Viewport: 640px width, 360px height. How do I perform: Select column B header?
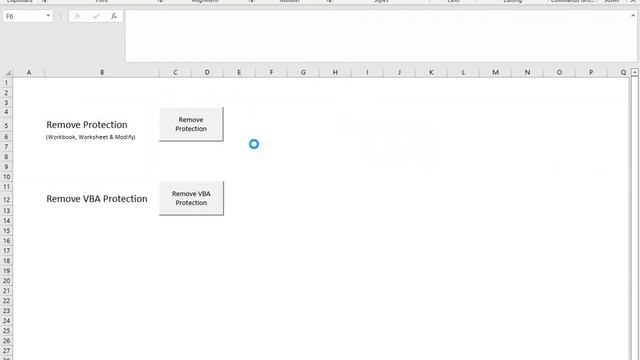click(102, 72)
